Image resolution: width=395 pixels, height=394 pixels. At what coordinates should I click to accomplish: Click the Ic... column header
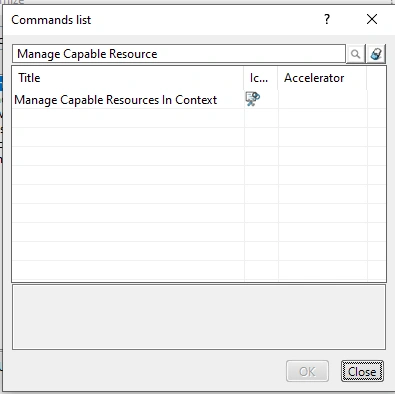pyautogui.click(x=261, y=78)
